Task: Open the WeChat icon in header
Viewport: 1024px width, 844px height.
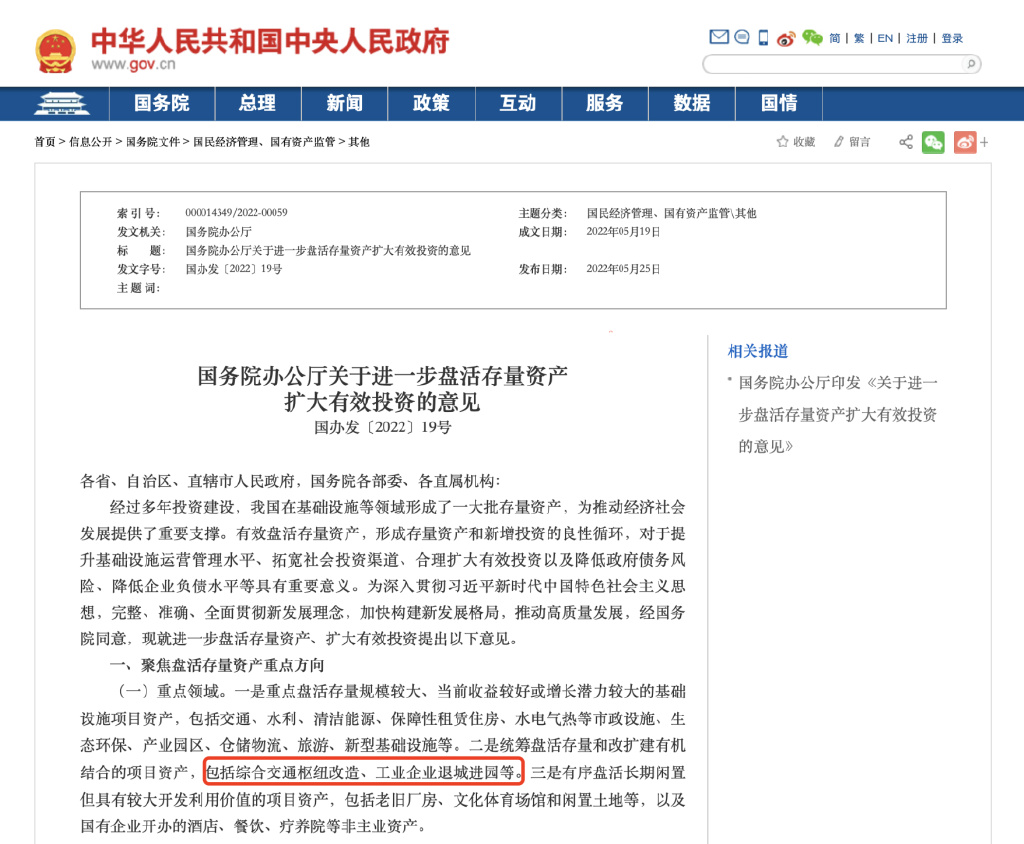Action: pyautogui.click(x=812, y=37)
